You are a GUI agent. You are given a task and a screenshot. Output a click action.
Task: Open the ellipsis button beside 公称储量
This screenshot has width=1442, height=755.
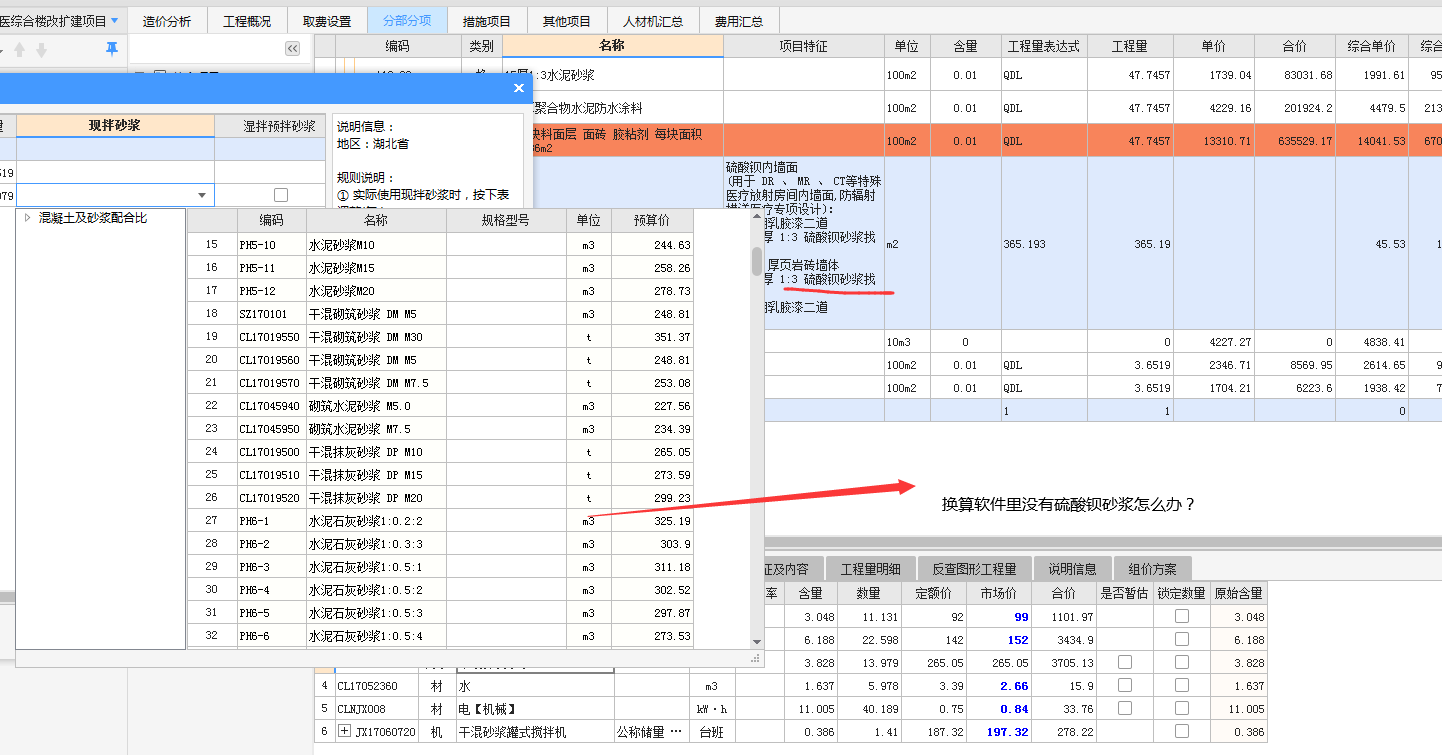click(x=676, y=732)
